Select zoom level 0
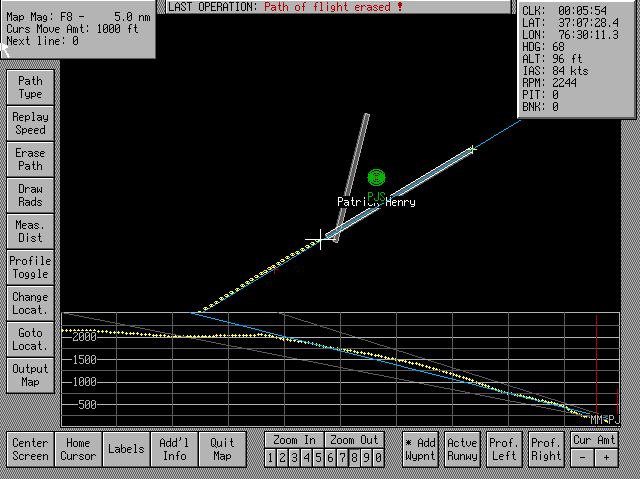Screen dimensions: 640x479 378,458
